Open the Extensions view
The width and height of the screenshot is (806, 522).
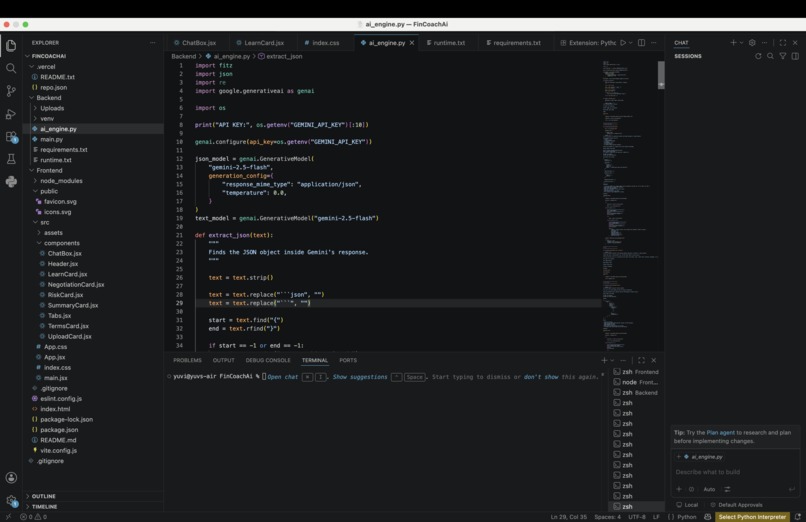pos(11,137)
